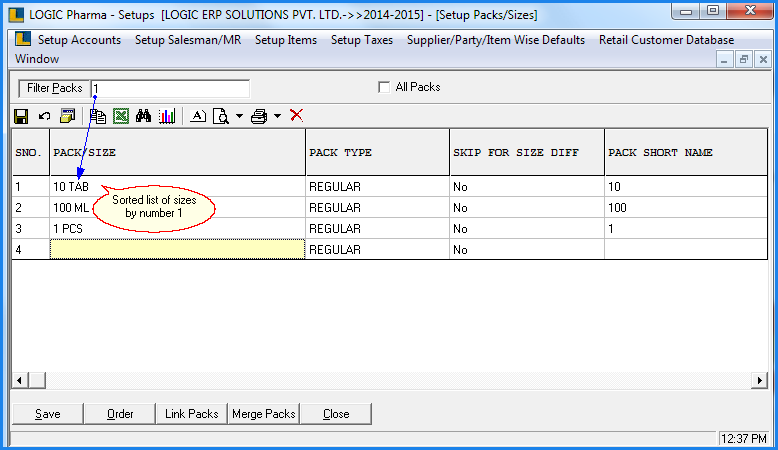Close the inner Setup Packs/Sizes window
This screenshot has width=778, height=450.
[763, 60]
